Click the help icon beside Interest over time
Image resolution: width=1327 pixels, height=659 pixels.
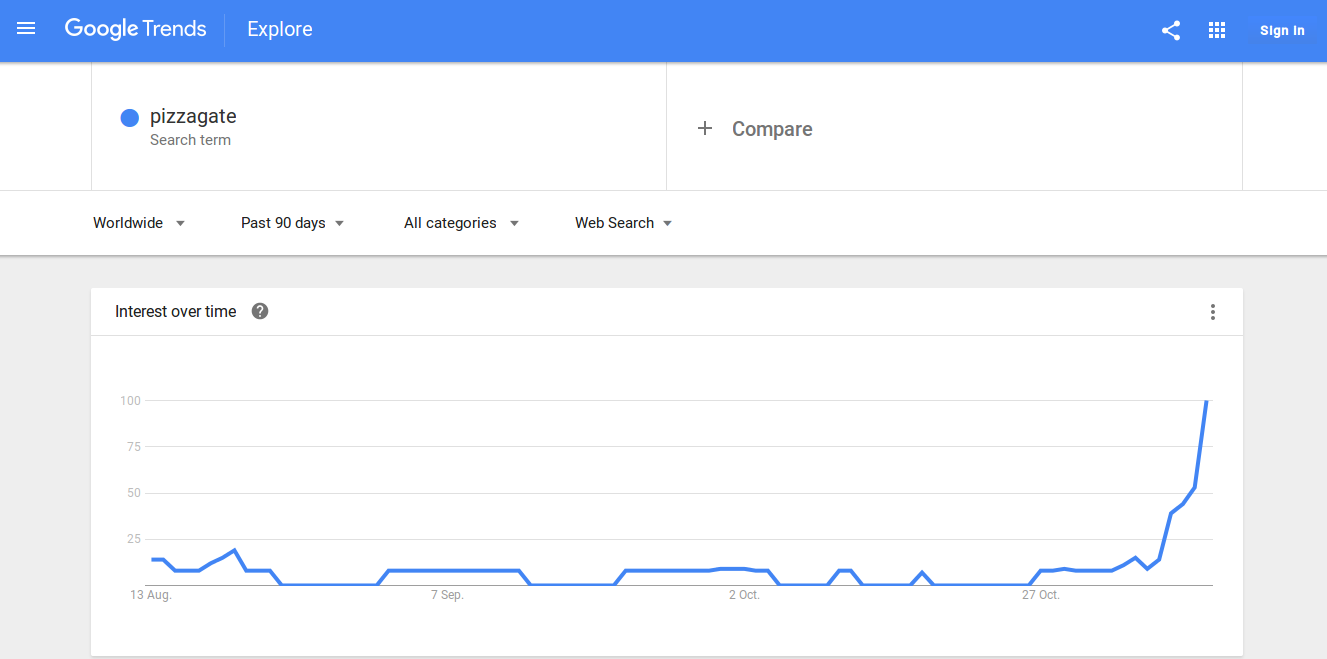point(260,311)
